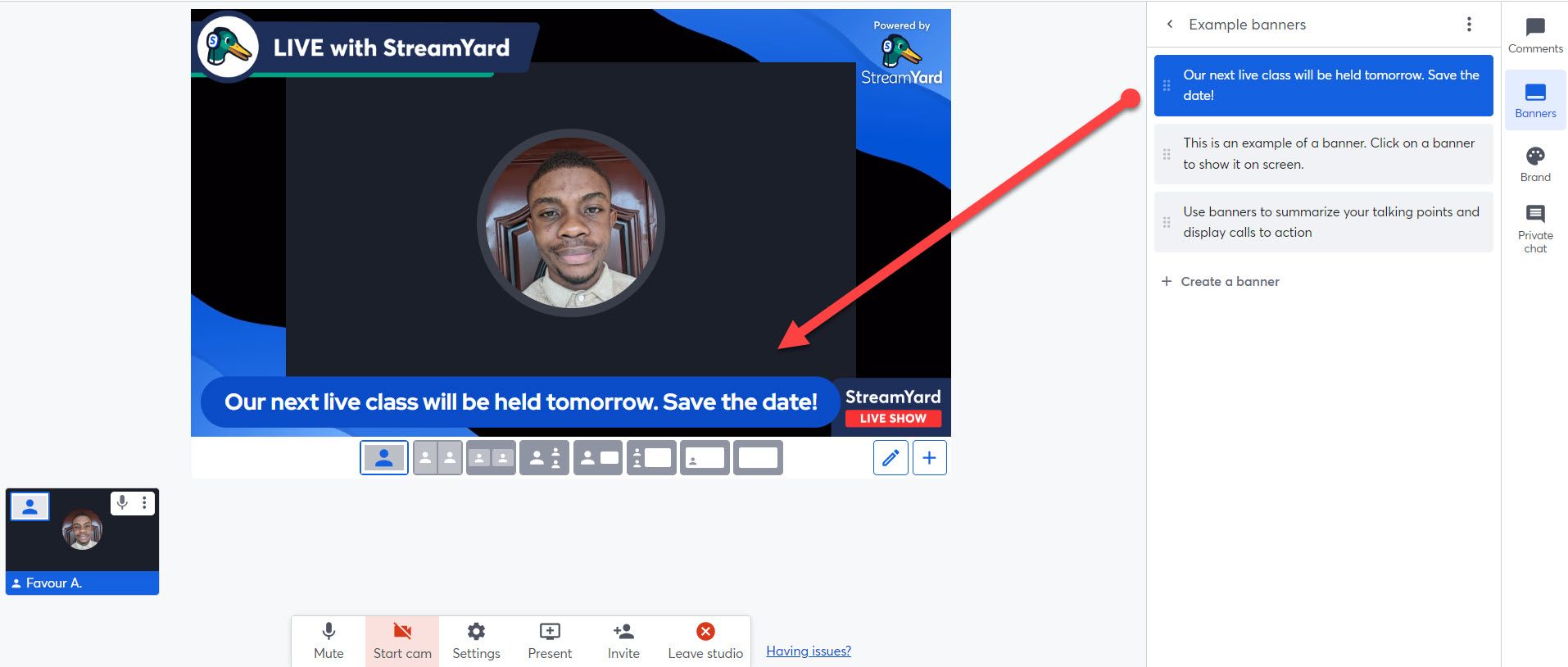This screenshot has width=1568, height=667.
Task: Open the Having issues? link
Action: point(809,651)
